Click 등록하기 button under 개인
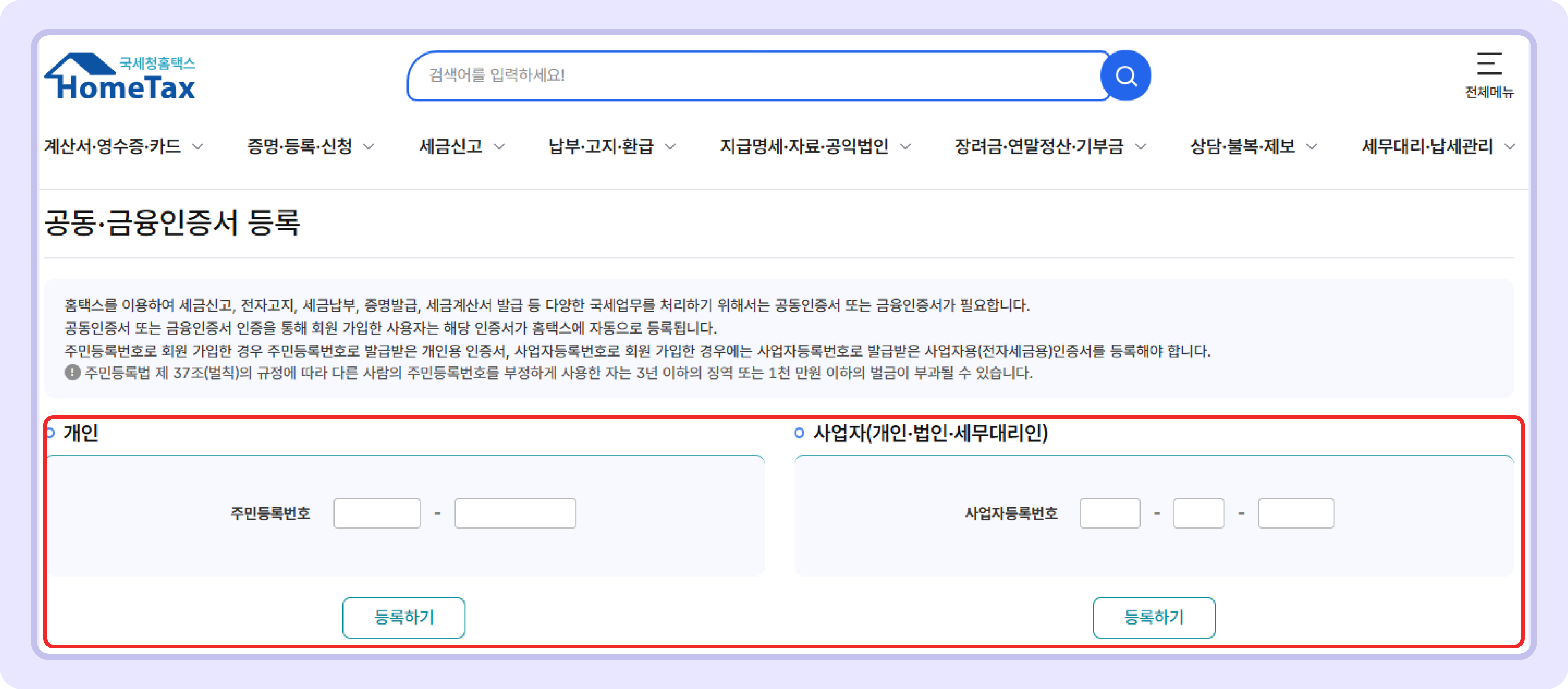1568x689 pixels. pyautogui.click(x=404, y=618)
